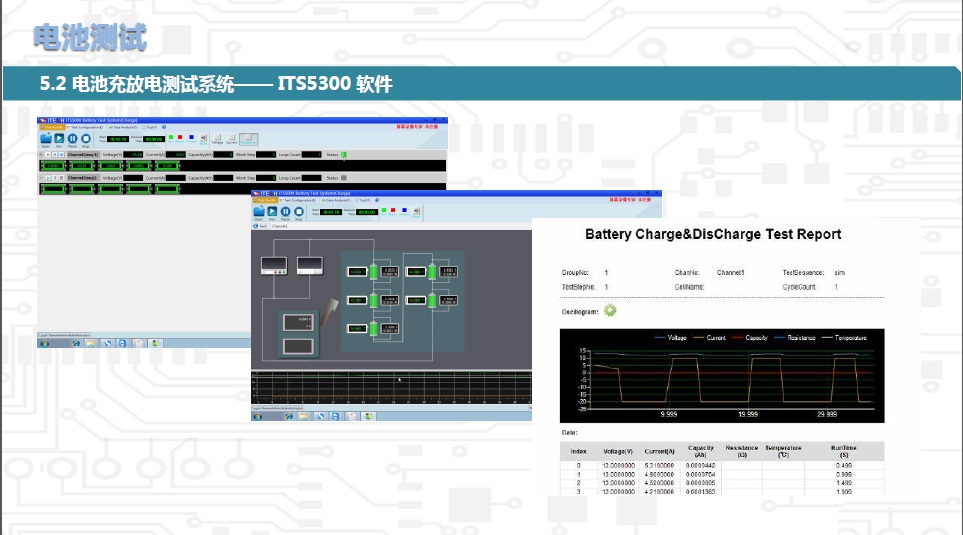Toggle the Current display button in toolbar
The image size is (963, 535).
[231, 139]
